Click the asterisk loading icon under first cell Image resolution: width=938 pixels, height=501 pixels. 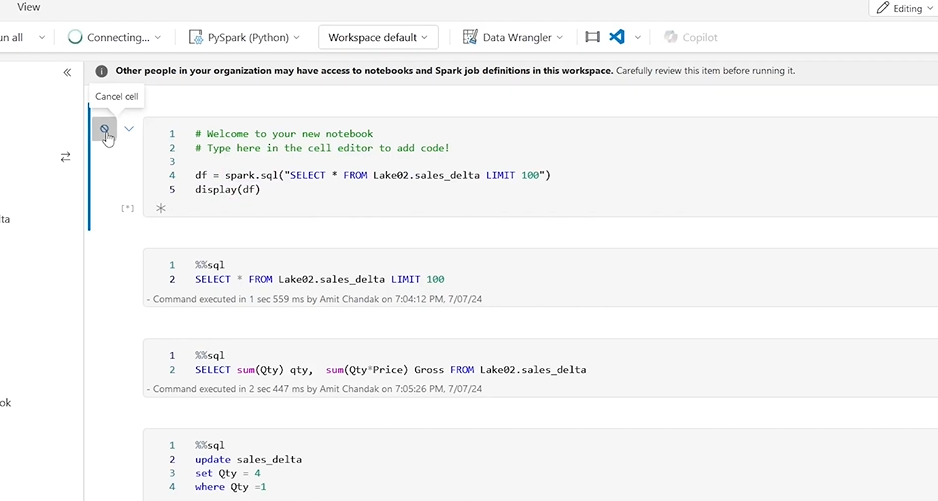pyautogui.click(x=160, y=208)
